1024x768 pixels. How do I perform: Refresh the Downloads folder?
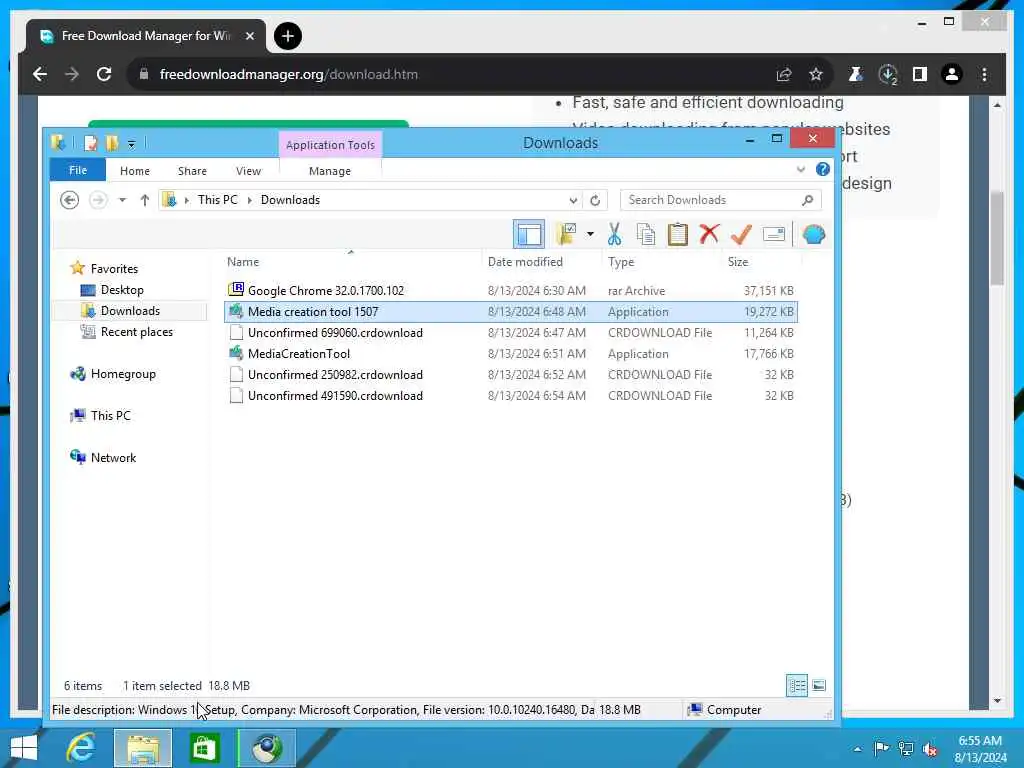point(595,200)
